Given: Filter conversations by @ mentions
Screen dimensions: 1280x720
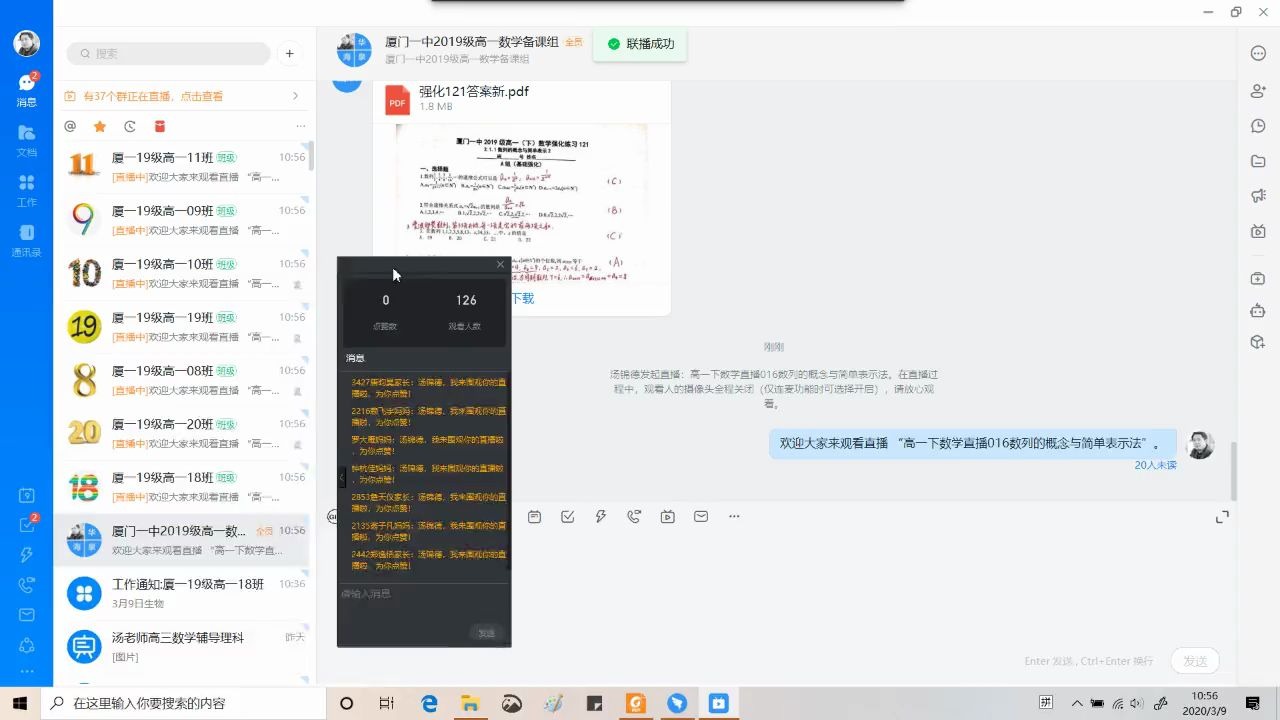Looking at the screenshot, I should 70,126.
